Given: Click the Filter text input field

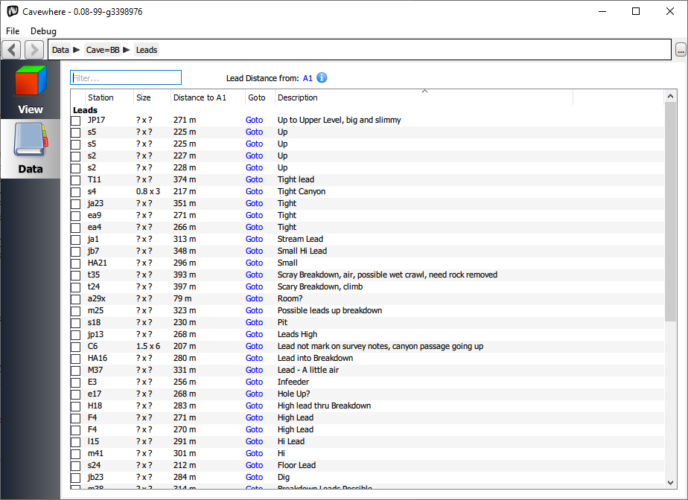Looking at the screenshot, I should coord(126,78).
